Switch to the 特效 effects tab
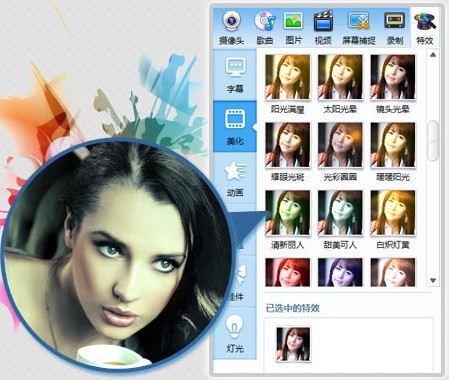 (425, 28)
